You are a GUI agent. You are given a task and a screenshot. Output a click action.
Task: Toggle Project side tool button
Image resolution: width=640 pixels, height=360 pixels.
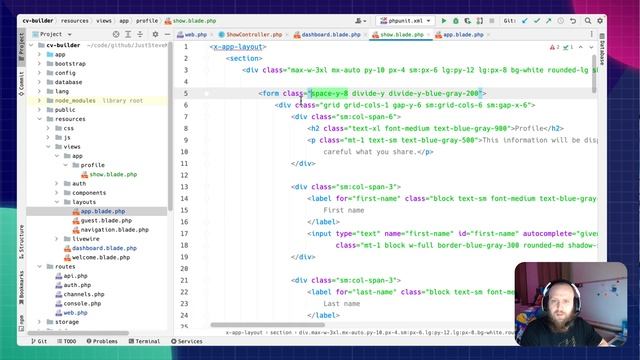click(x=22, y=47)
